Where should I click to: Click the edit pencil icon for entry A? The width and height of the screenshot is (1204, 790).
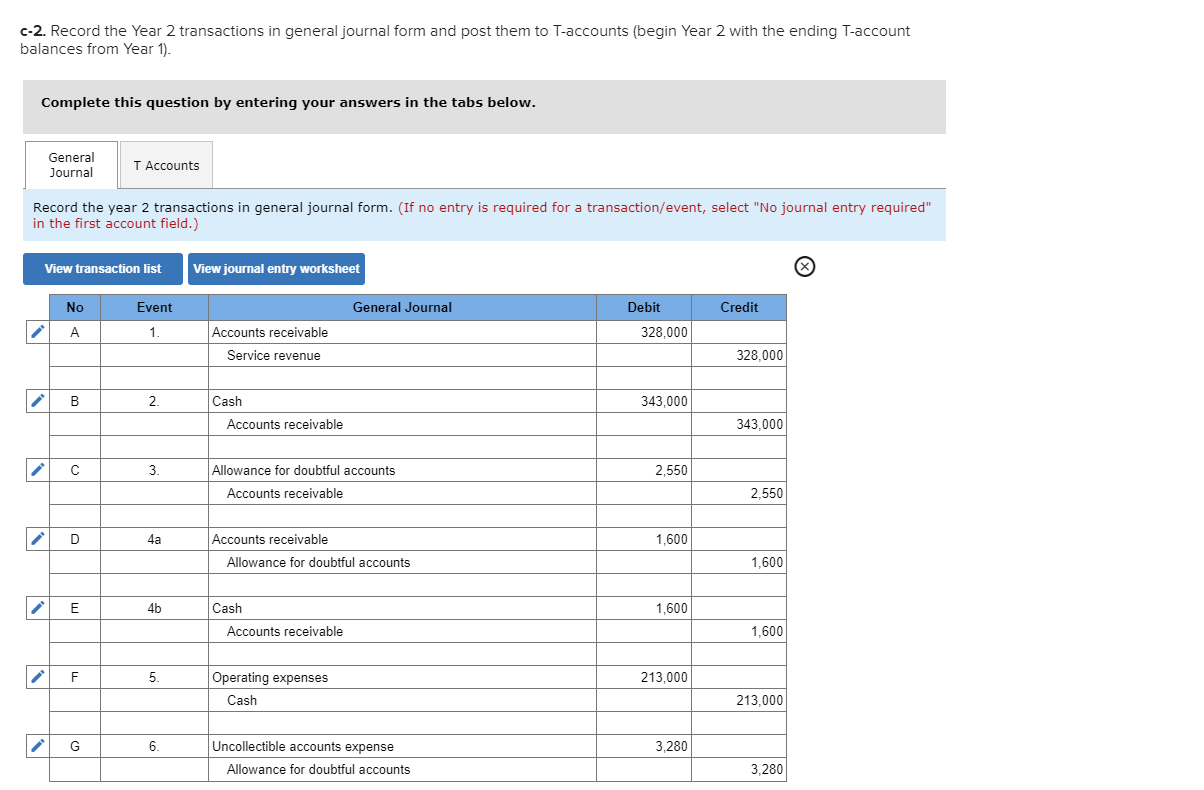36,331
